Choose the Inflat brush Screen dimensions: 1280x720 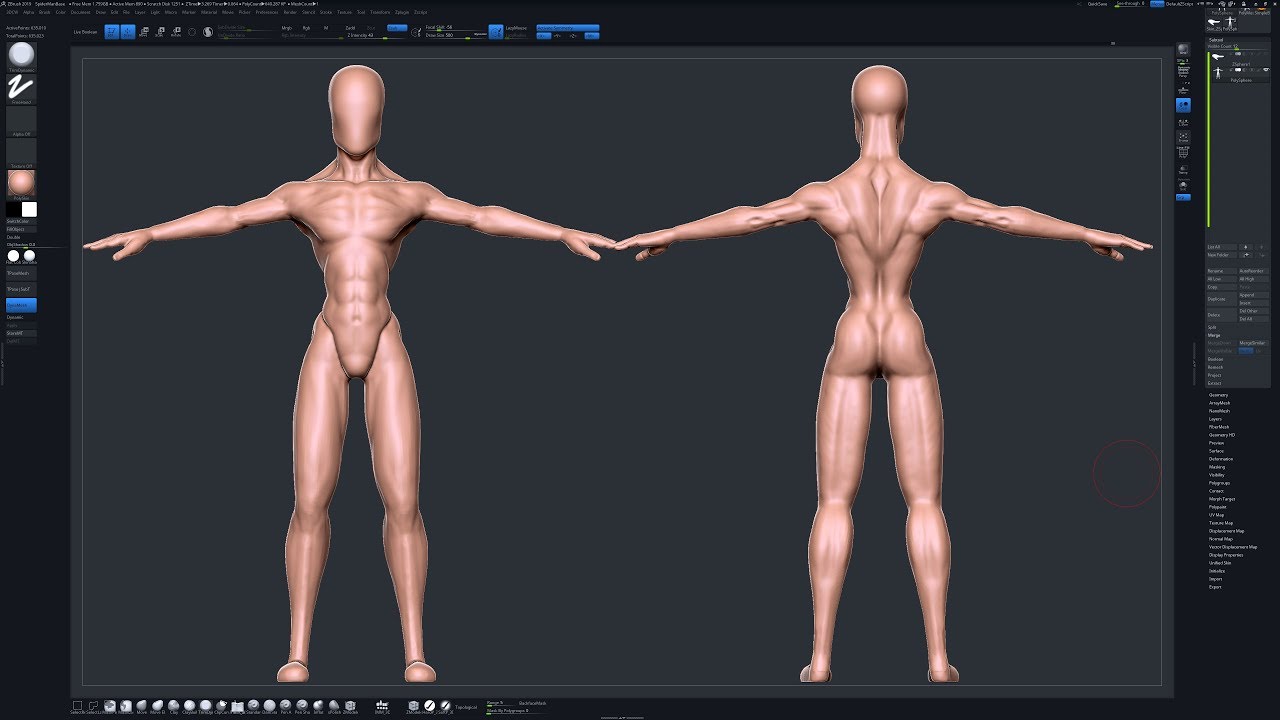pyautogui.click(x=318, y=706)
